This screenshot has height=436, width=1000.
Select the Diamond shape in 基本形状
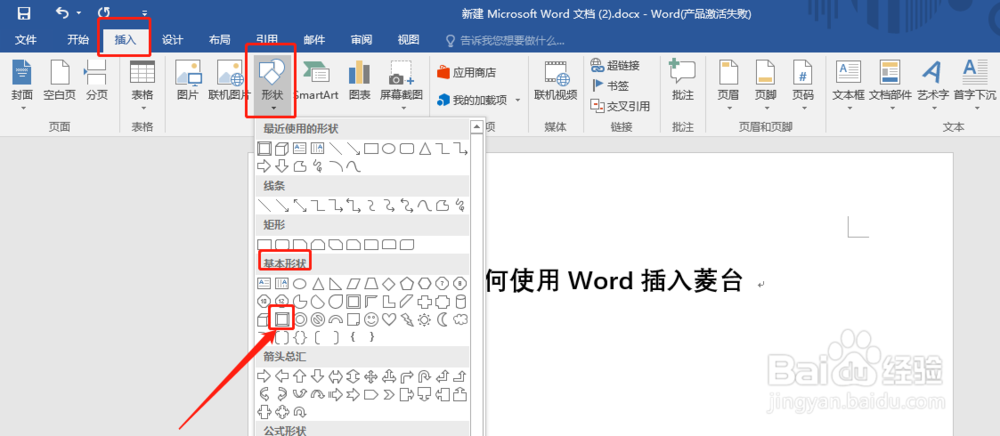click(389, 283)
